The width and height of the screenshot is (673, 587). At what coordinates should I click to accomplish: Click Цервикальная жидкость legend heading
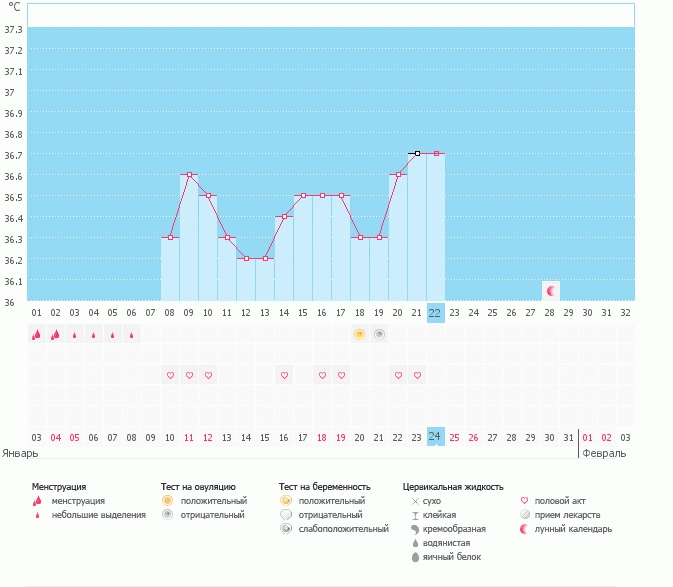[453, 487]
